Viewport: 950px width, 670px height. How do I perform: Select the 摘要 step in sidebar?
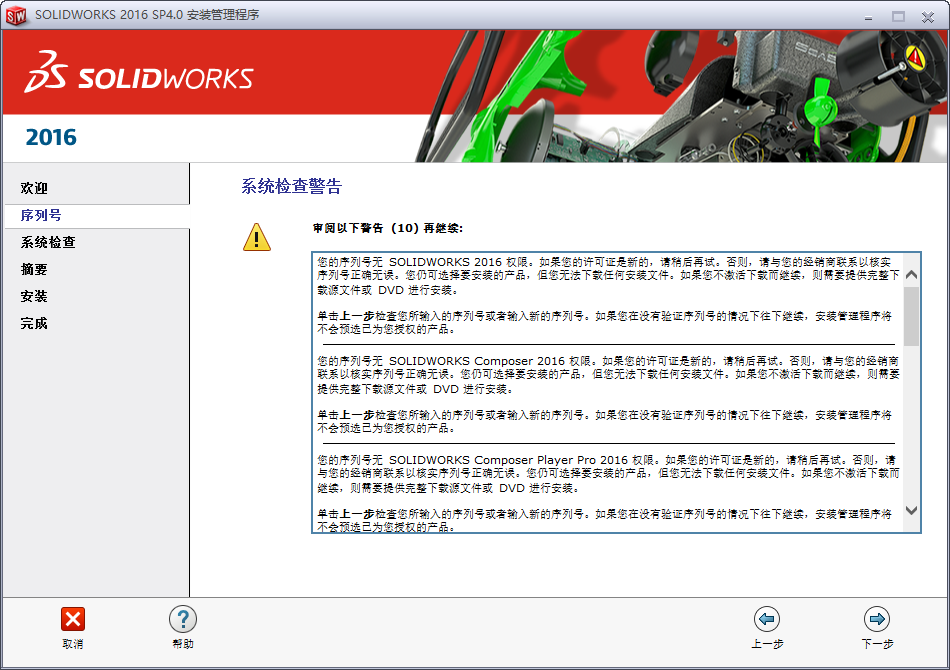(34, 269)
